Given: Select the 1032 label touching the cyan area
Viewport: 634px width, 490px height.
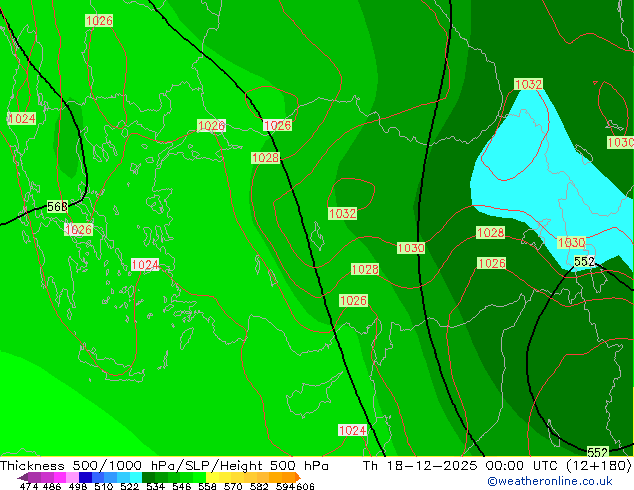Looking at the screenshot, I should [528, 84].
